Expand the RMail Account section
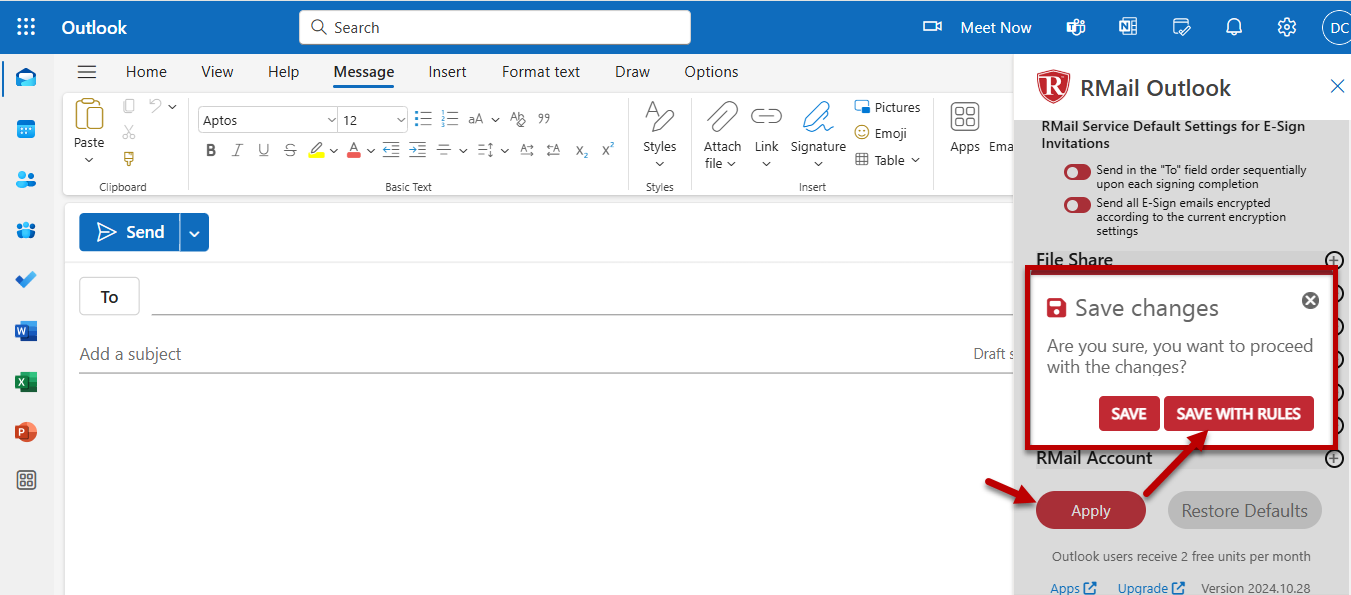The height and width of the screenshot is (595, 1351). pyautogui.click(x=1333, y=459)
